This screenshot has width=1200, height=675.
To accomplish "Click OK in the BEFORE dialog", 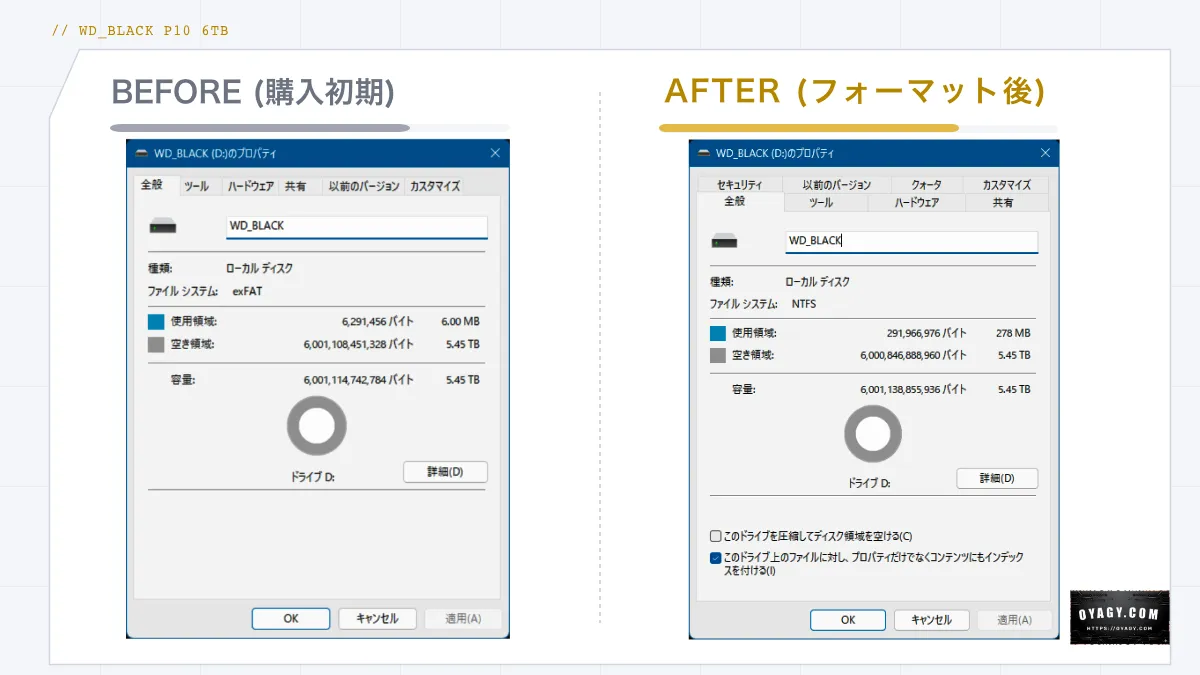I will (x=291, y=619).
